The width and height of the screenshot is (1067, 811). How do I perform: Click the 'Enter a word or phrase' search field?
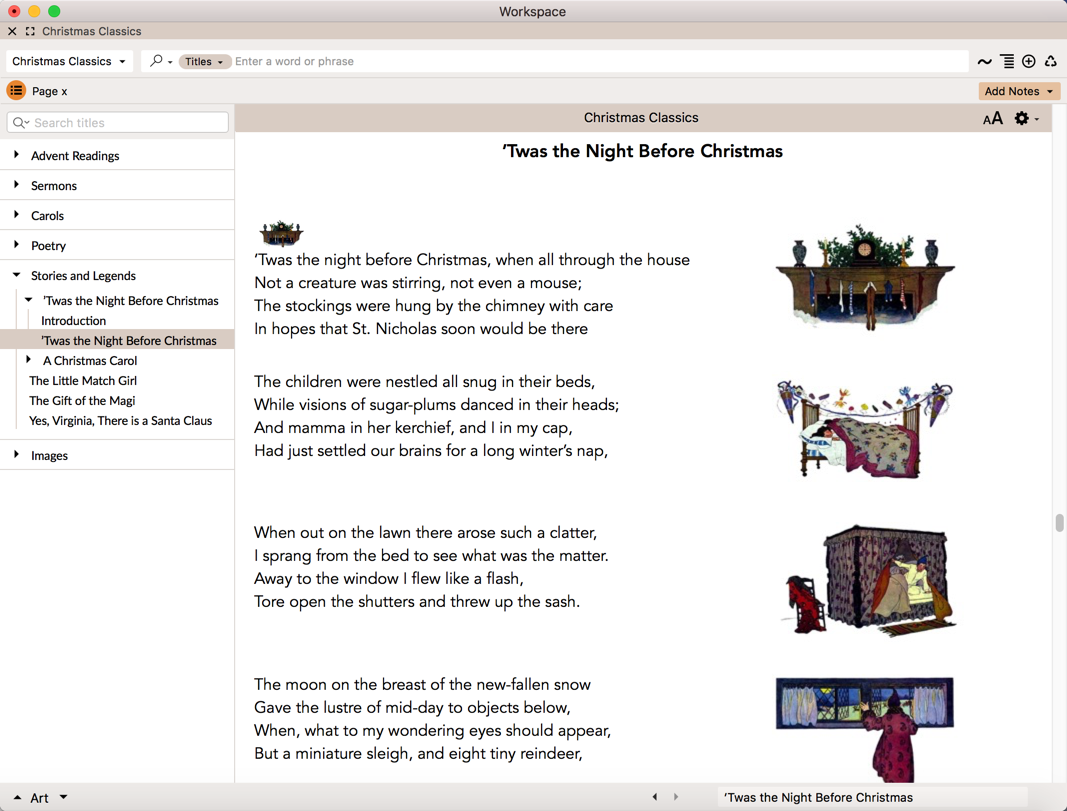(599, 61)
